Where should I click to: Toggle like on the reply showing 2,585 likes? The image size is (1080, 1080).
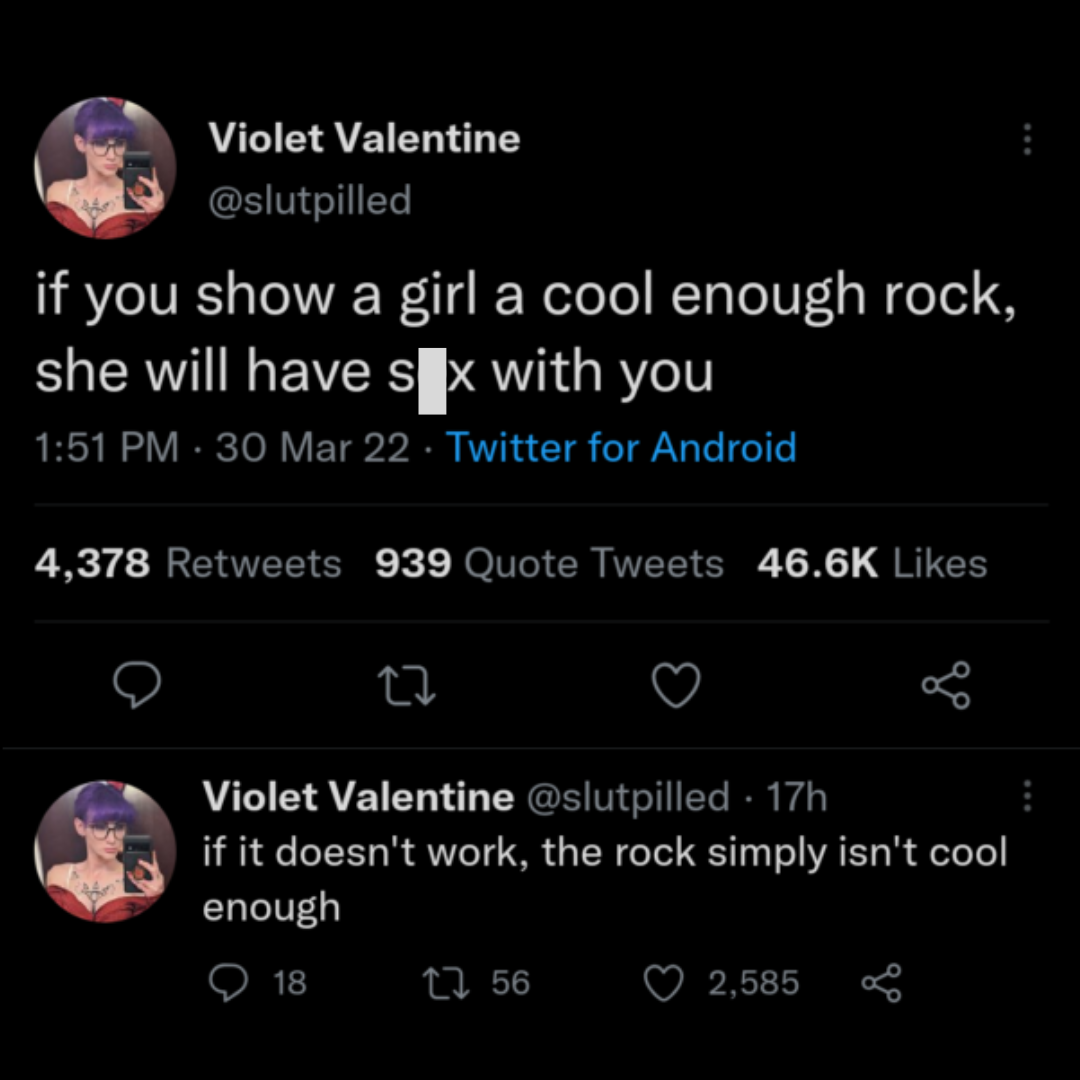(664, 982)
